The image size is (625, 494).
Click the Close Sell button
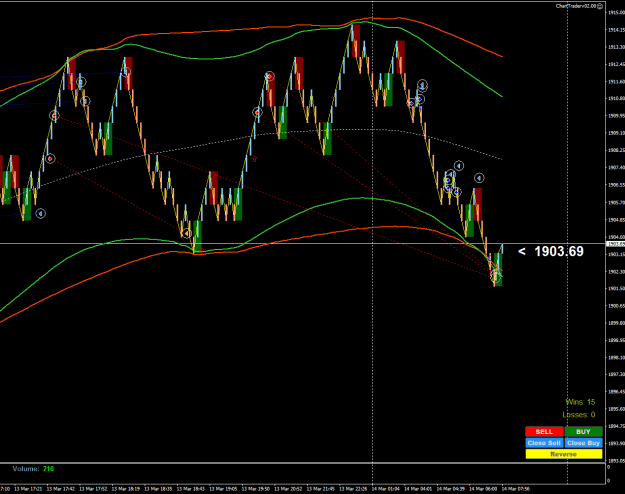point(544,443)
